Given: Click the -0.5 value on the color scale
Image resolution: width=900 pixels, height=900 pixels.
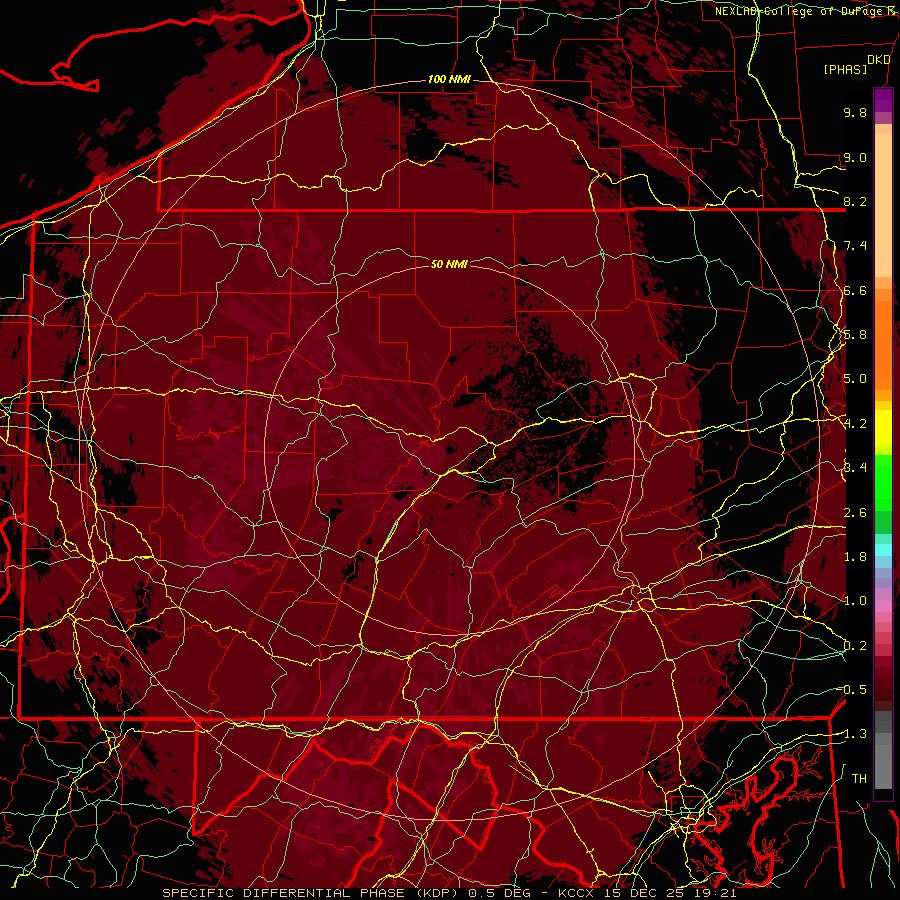Looking at the screenshot, I should [x=853, y=690].
